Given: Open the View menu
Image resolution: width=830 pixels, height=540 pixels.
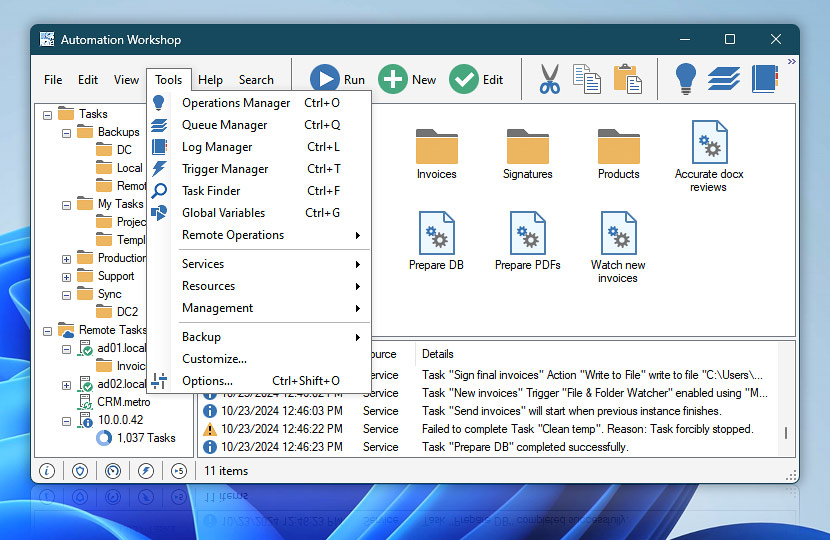Looking at the screenshot, I should coord(127,80).
